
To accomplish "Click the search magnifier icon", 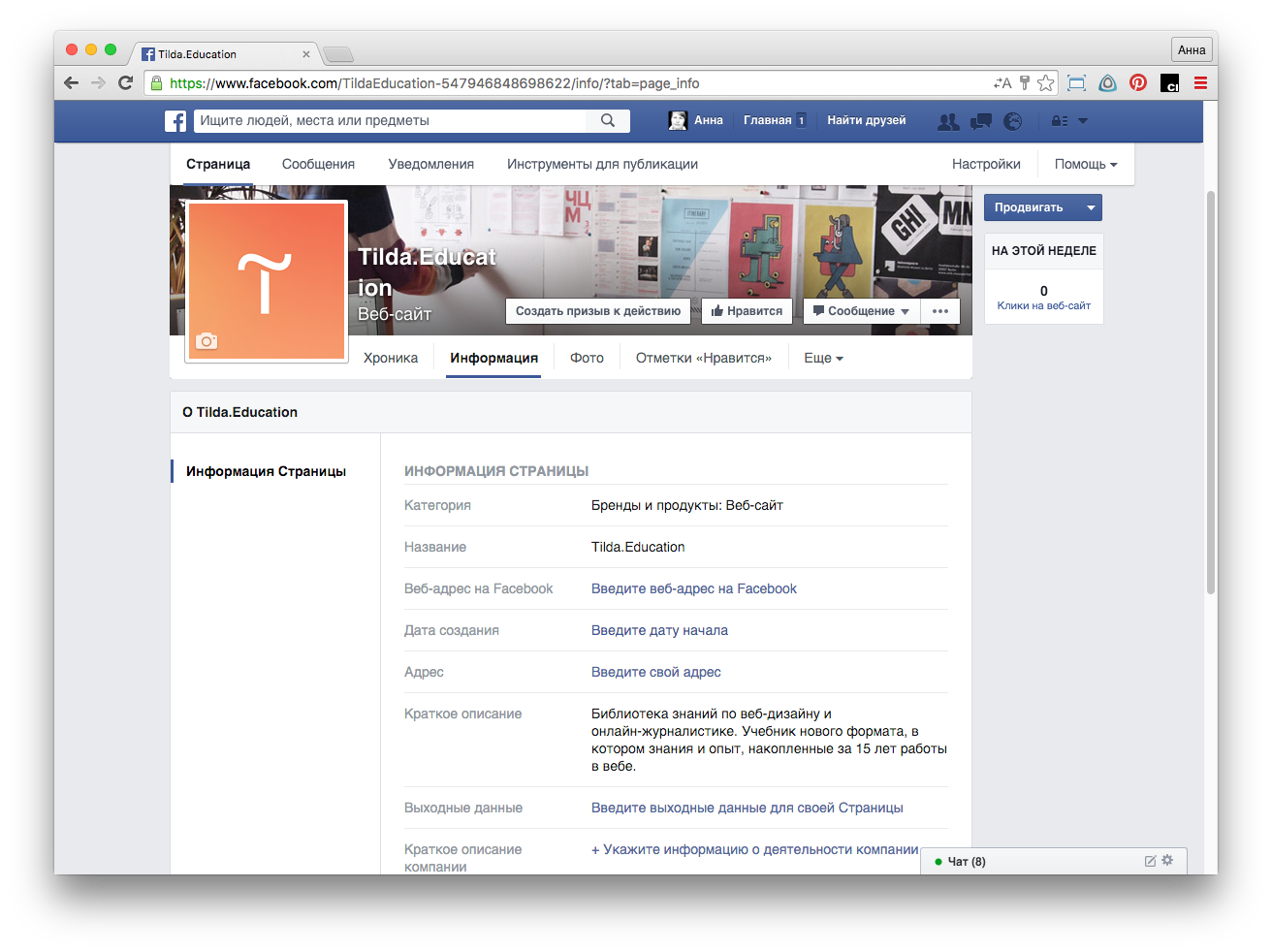I will tap(608, 121).
